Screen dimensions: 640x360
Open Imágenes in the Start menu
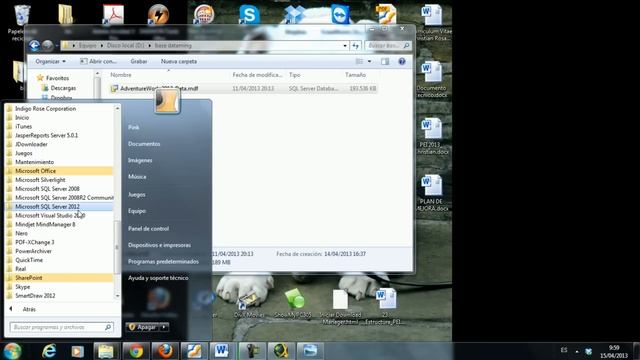tap(140, 160)
